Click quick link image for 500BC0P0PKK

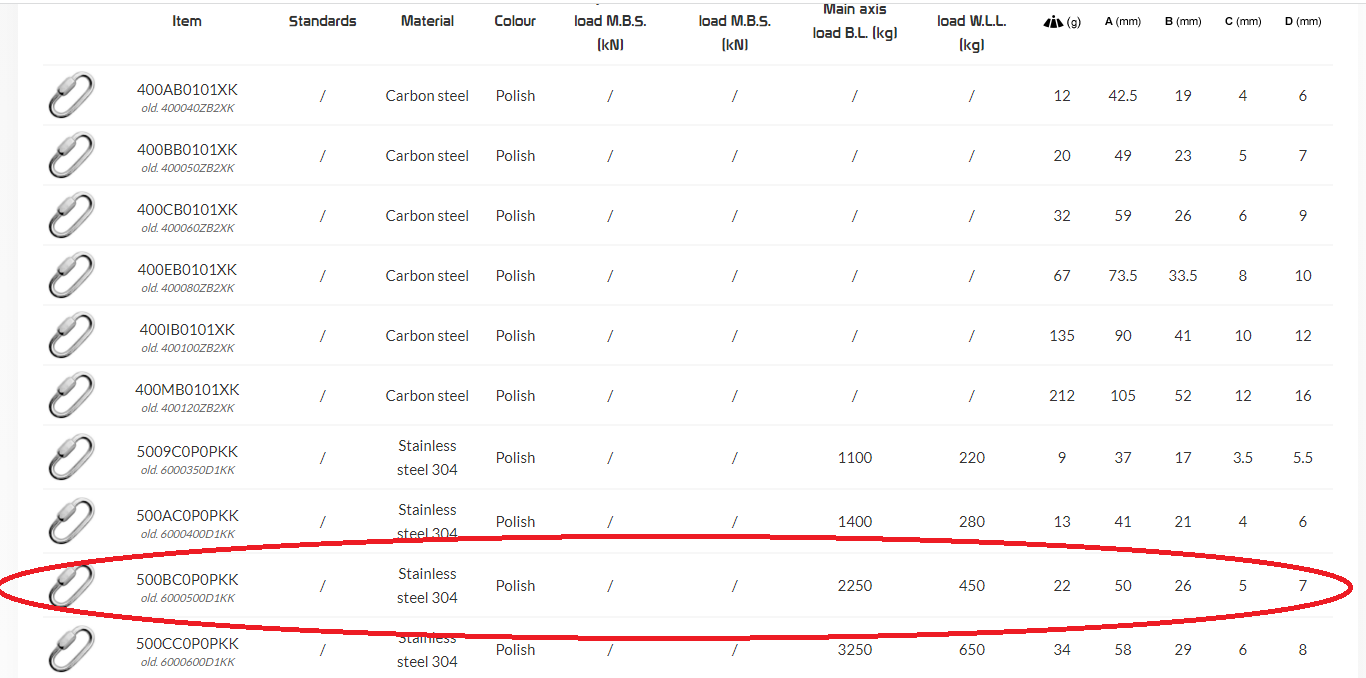70,586
